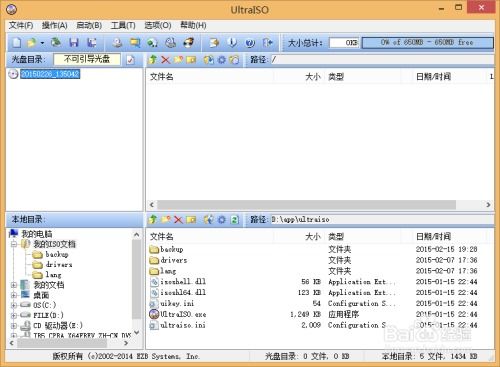
Task: Collapse the 我的ISO文档 tree node
Action: (14, 244)
